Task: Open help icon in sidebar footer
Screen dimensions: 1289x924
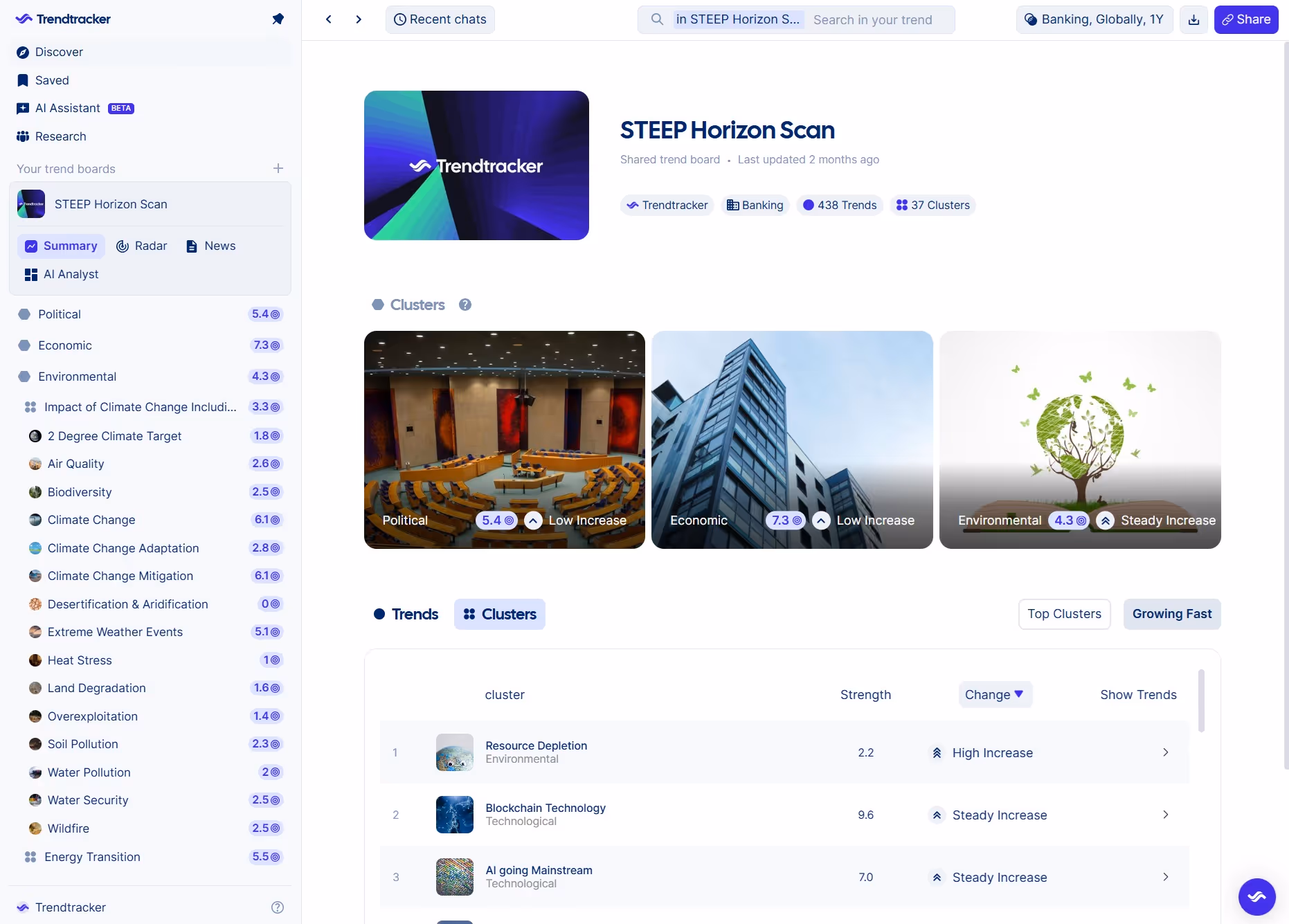Action: click(x=277, y=907)
